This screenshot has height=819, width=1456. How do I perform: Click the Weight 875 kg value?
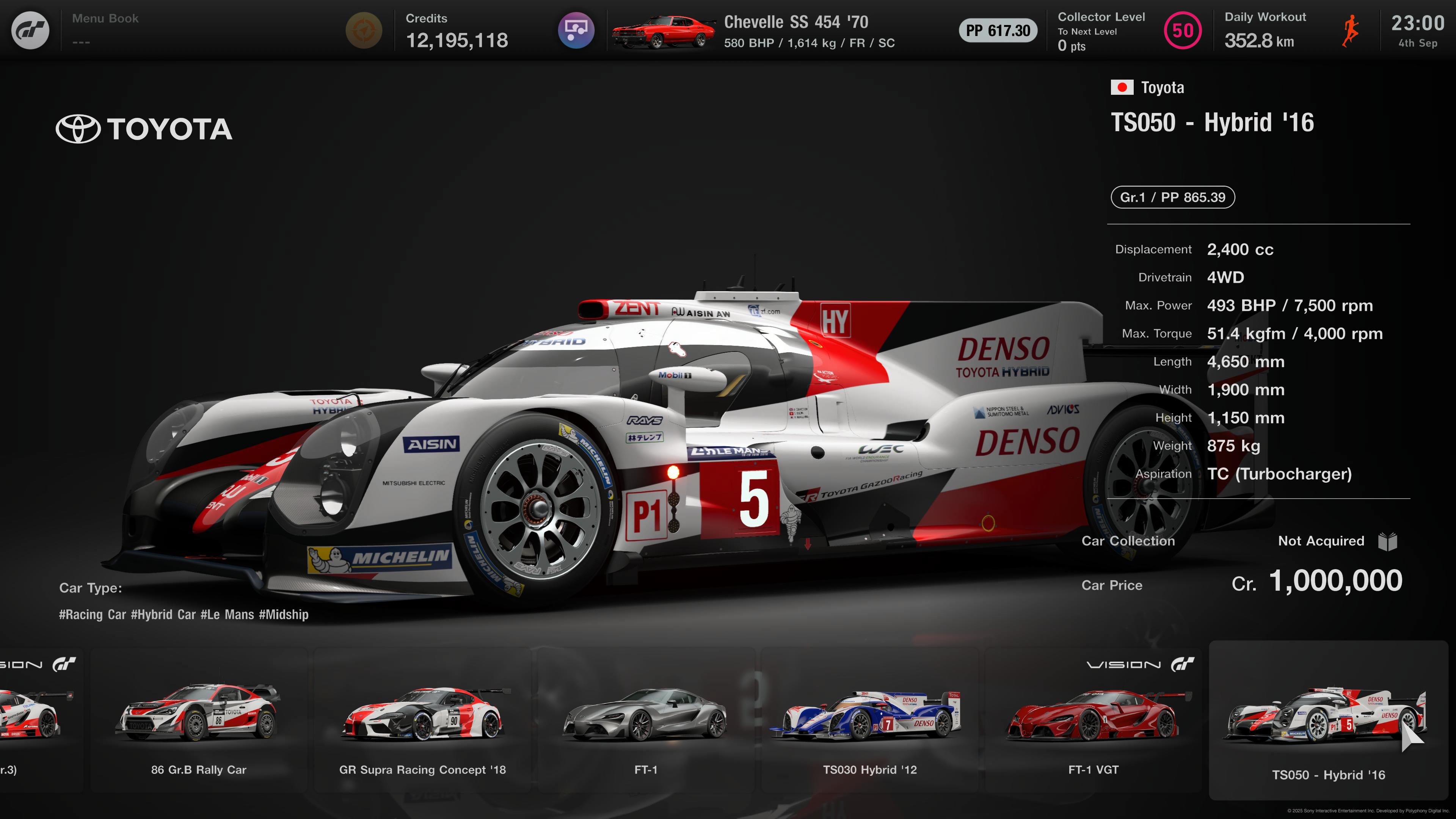1233,446
